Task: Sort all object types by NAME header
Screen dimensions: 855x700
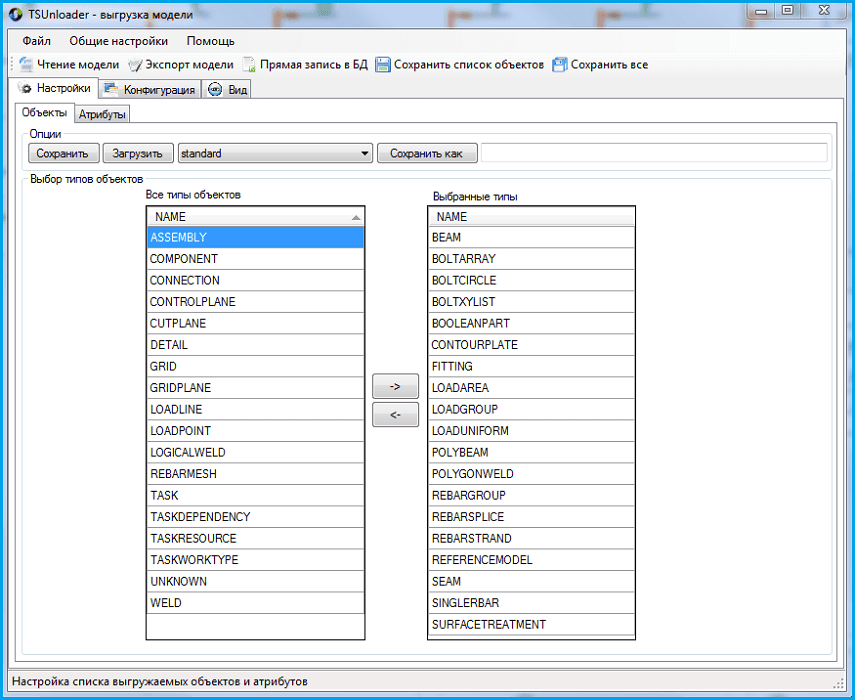Action: pos(255,217)
